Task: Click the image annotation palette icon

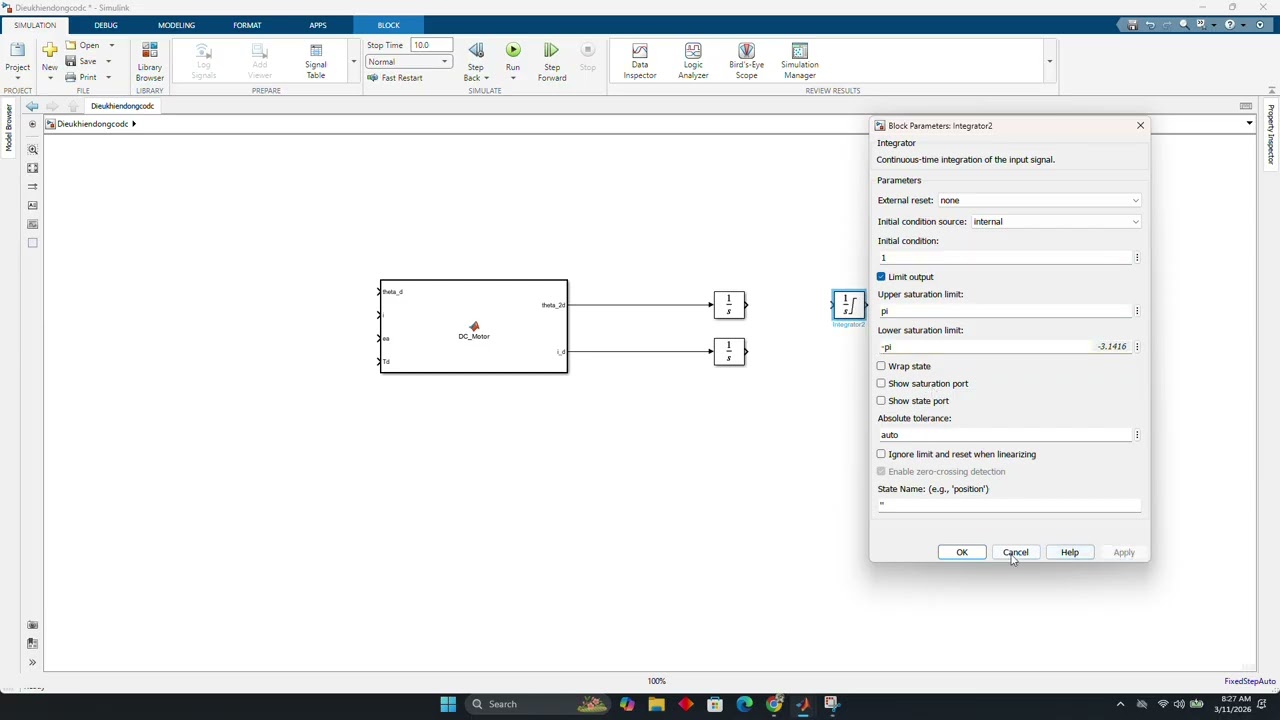Action: 32,224
